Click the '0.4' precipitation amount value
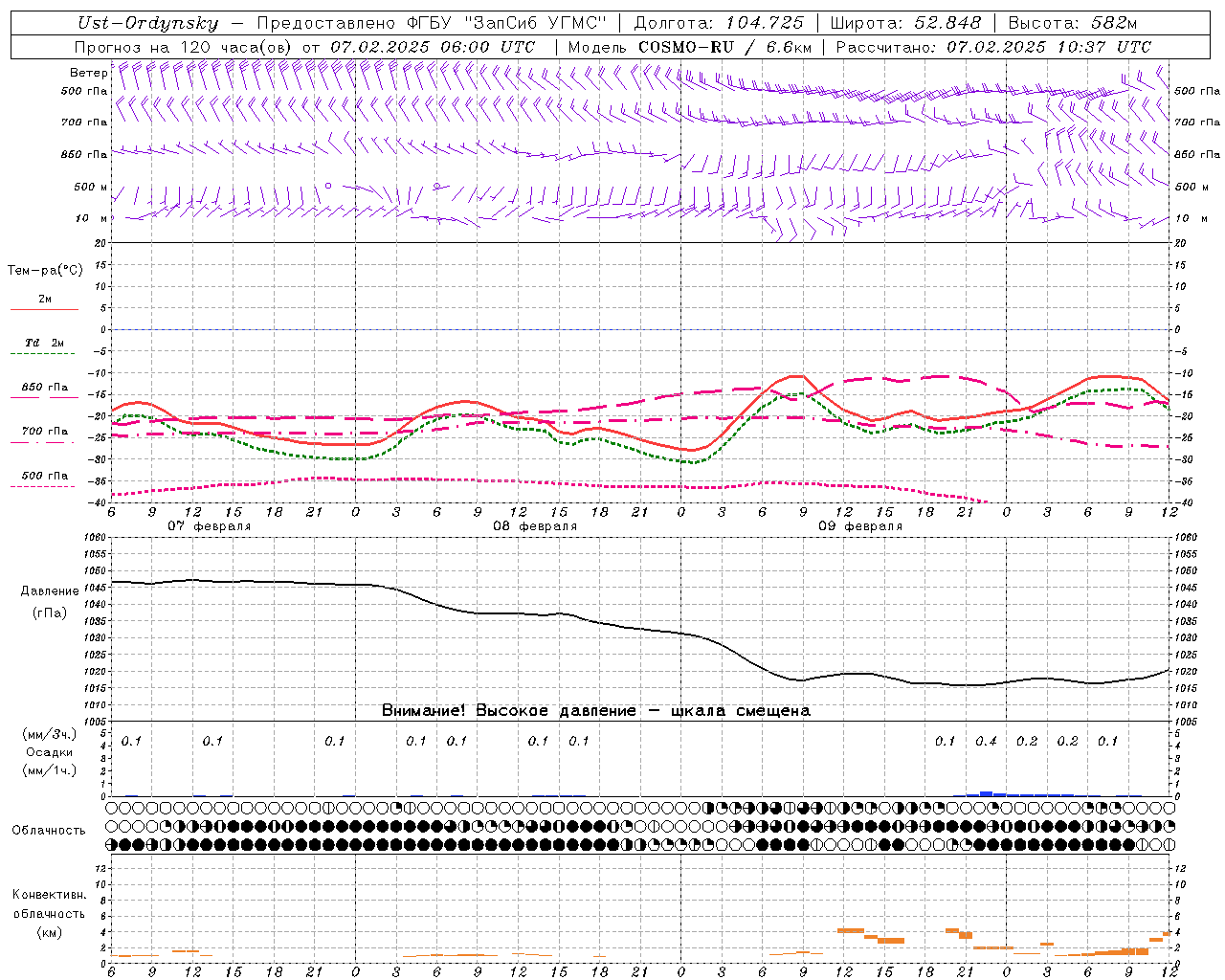 pyautogui.click(x=986, y=742)
